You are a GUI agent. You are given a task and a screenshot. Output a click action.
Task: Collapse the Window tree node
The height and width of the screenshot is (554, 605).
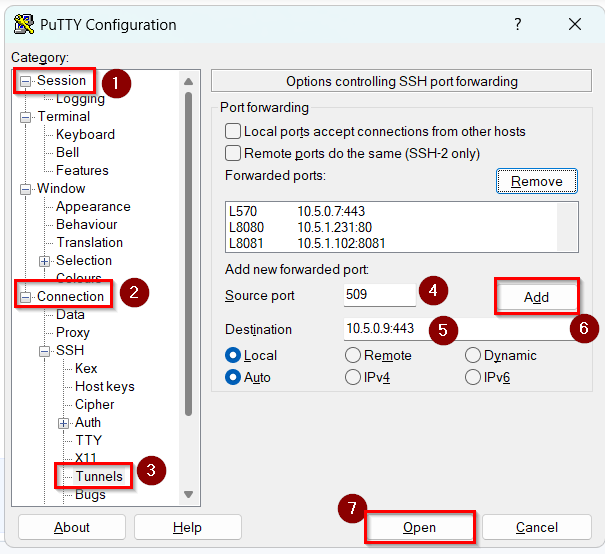pyautogui.click(x=25, y=189)
